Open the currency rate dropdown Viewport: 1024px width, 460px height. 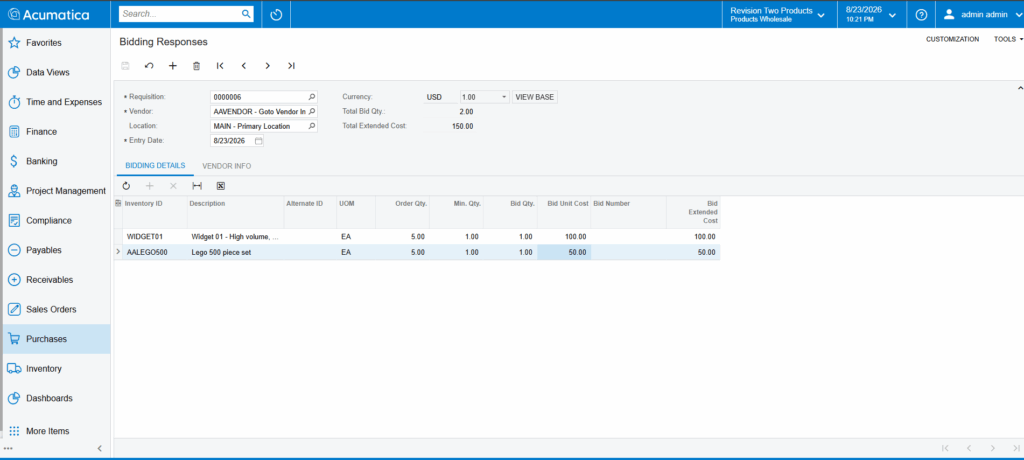coord(504,97)
